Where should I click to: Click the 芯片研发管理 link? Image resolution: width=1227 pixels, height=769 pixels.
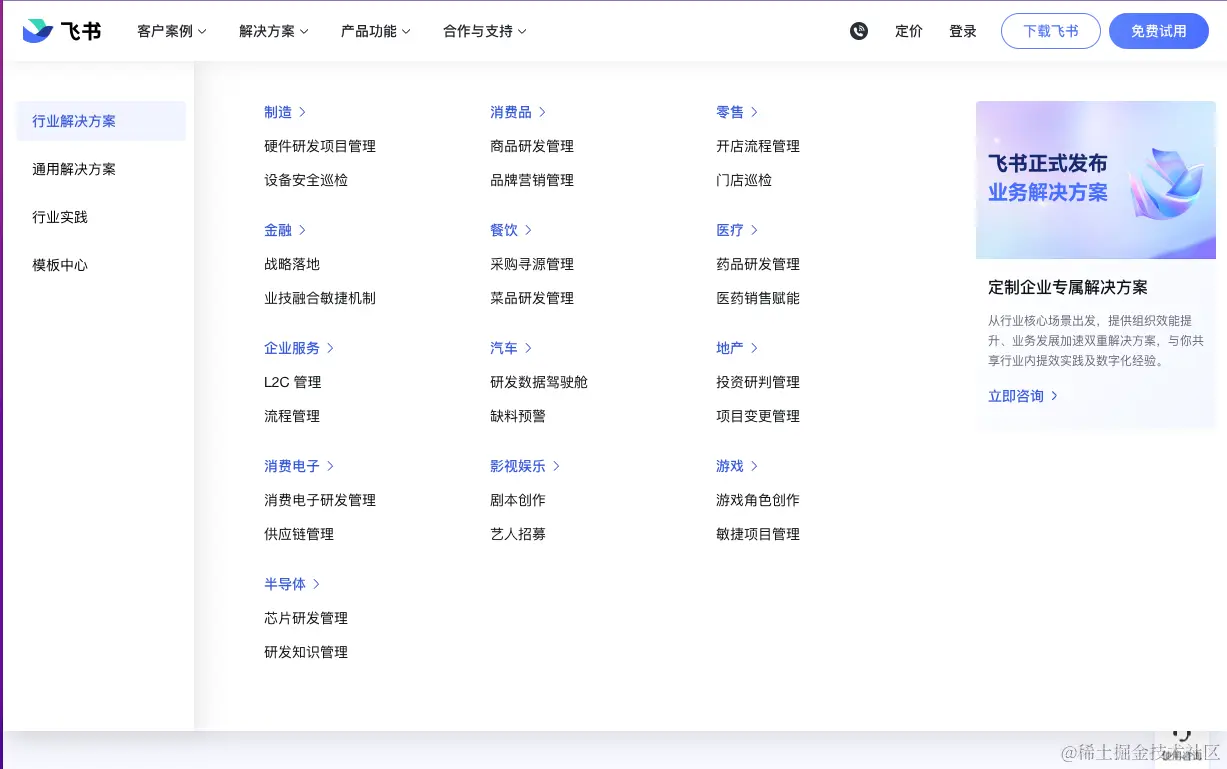pyautogui.click(x=306, y=618)
